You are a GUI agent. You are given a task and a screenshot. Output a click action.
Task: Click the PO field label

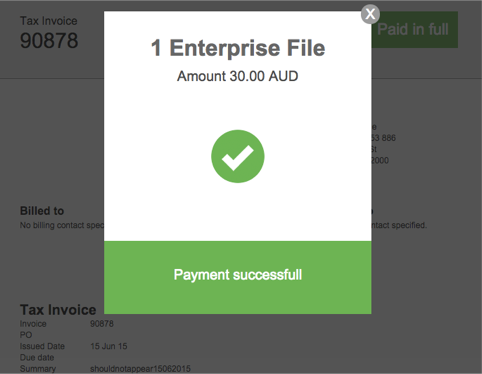(26, 335)
